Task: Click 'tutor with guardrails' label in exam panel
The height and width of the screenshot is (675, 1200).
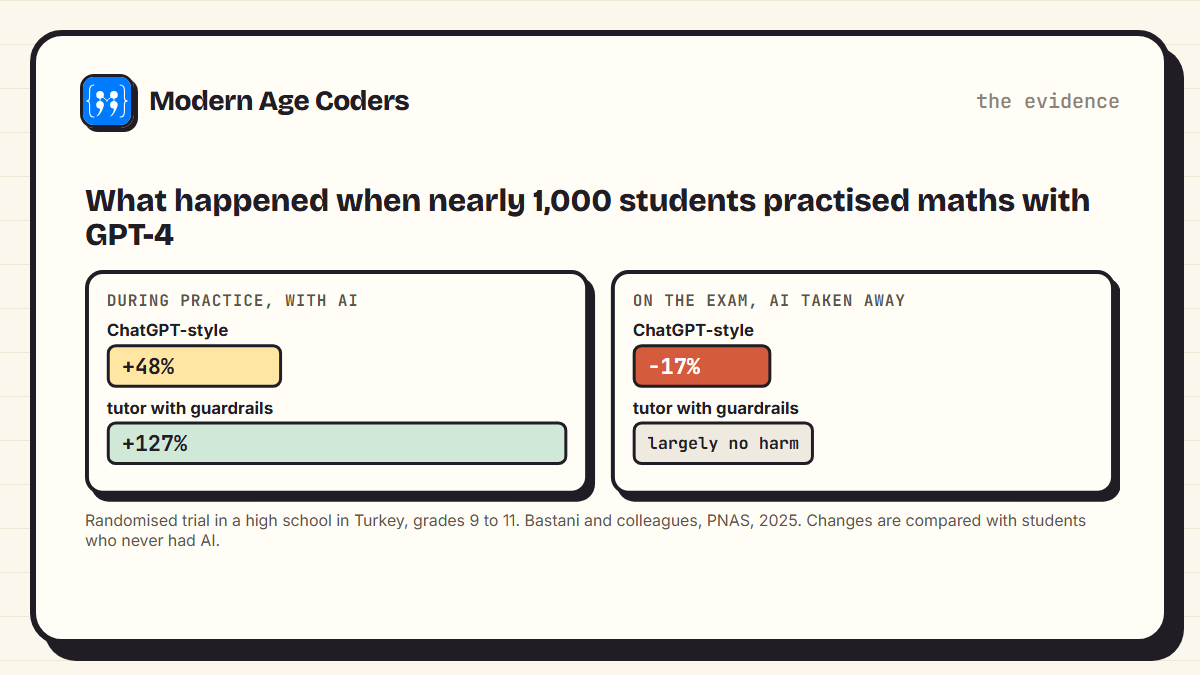Action: [716, 408]
